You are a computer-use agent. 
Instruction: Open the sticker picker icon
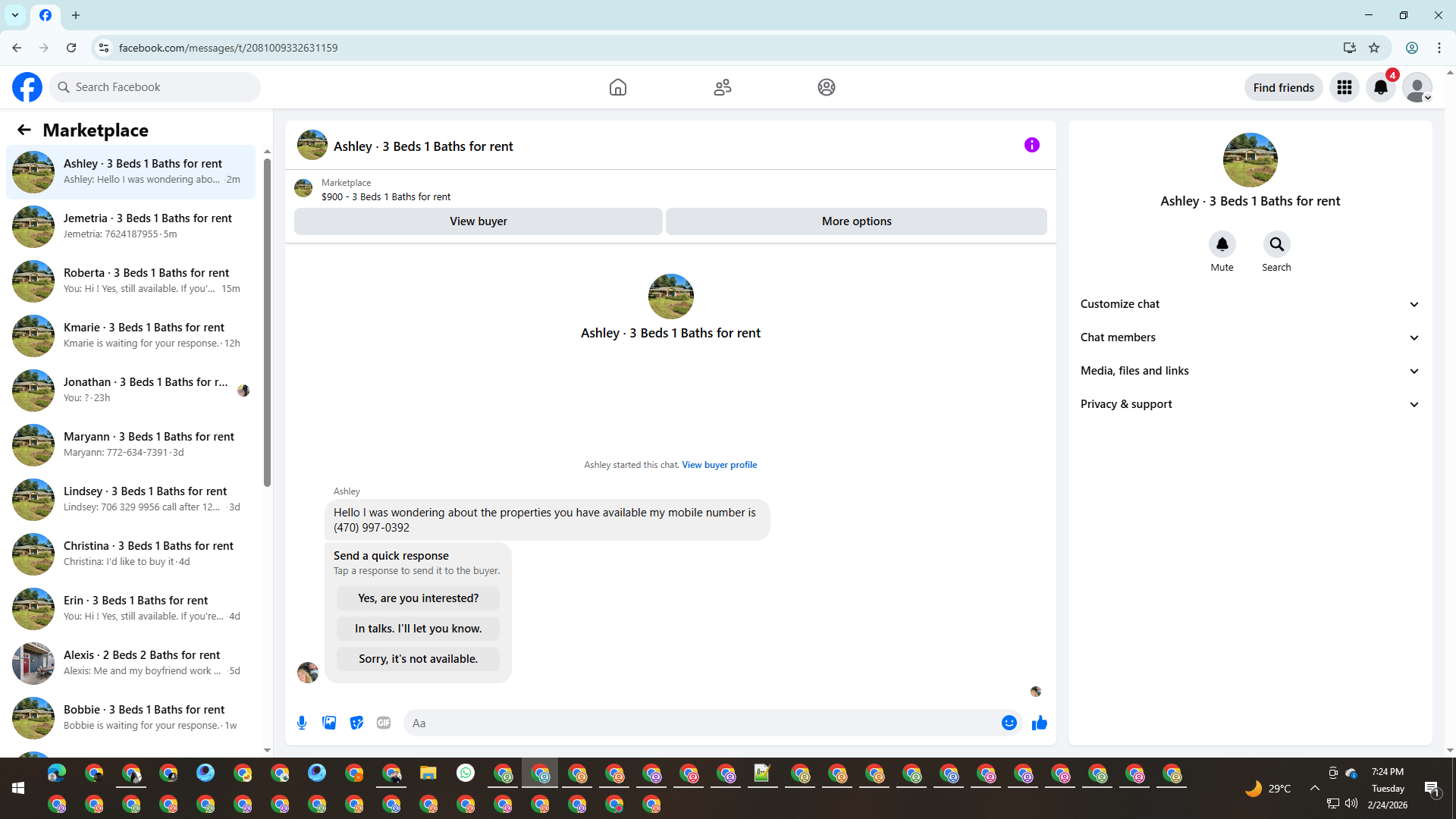(x=356, y=723)
